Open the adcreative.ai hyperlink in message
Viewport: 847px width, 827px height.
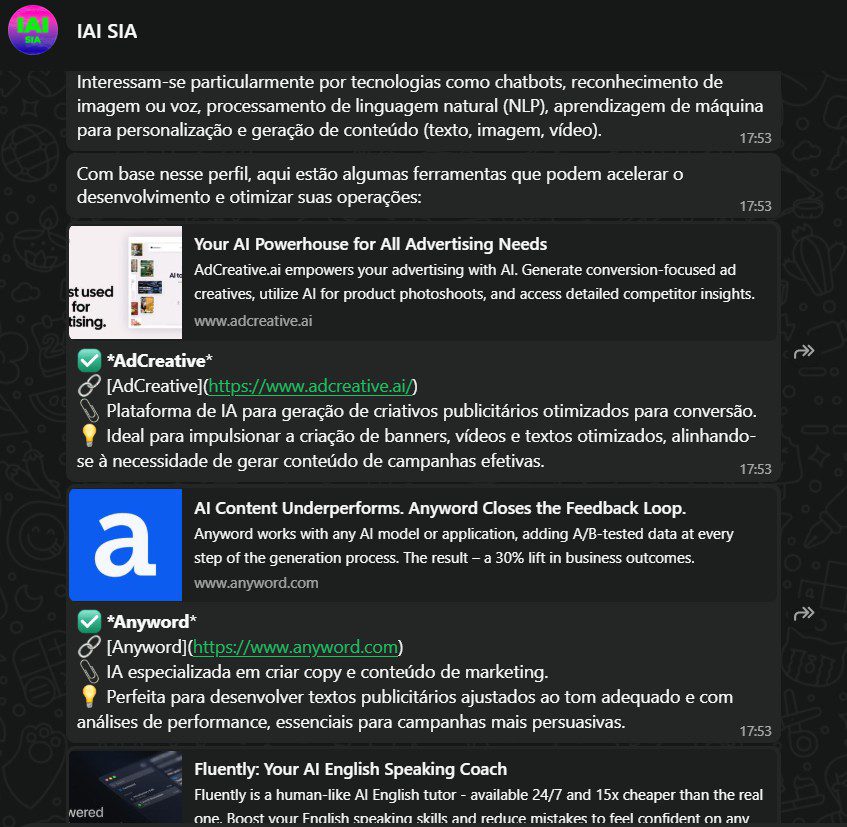(311, 386)
